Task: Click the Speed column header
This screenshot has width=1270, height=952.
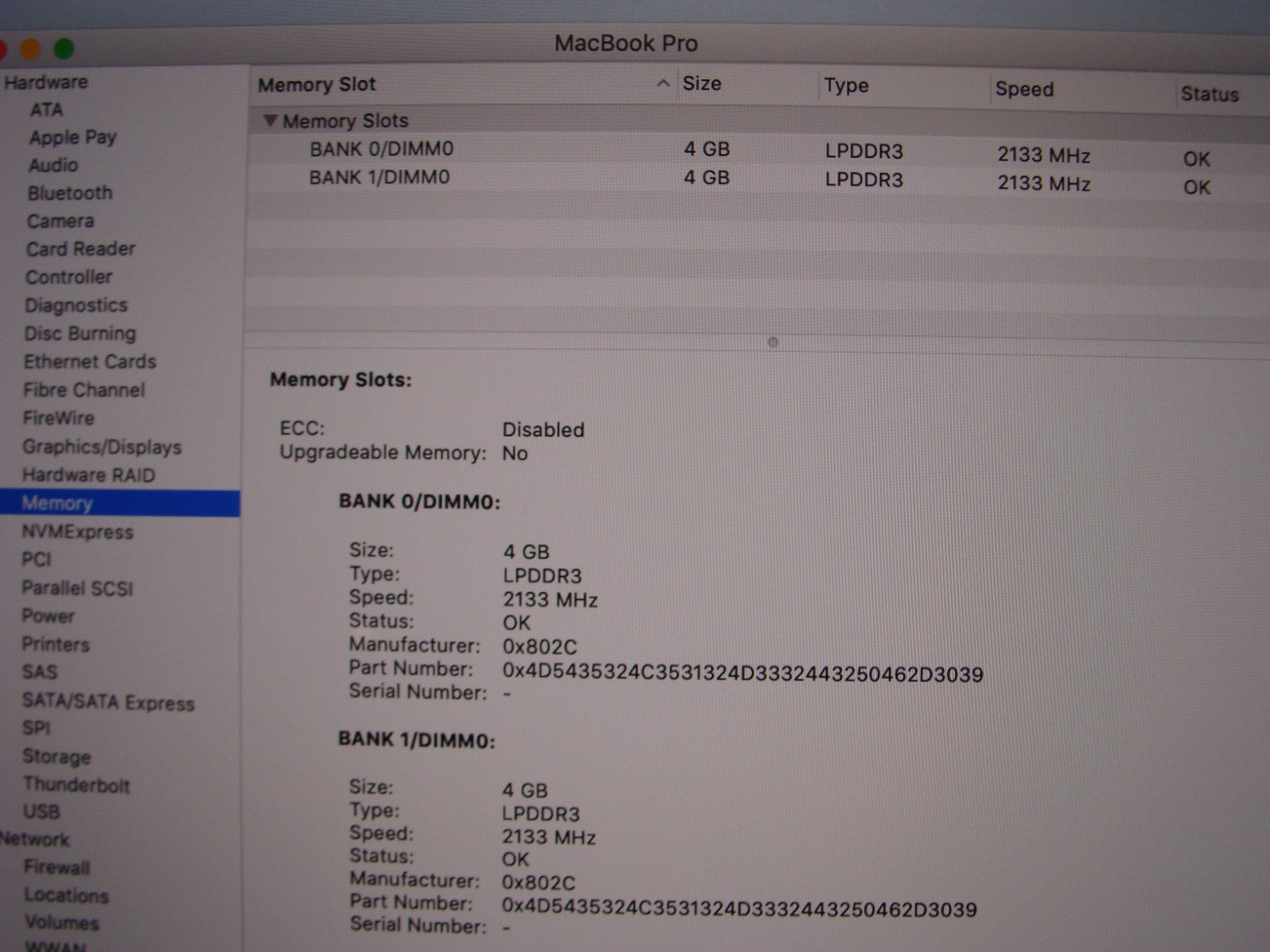Action: (x=1024, y=89)
